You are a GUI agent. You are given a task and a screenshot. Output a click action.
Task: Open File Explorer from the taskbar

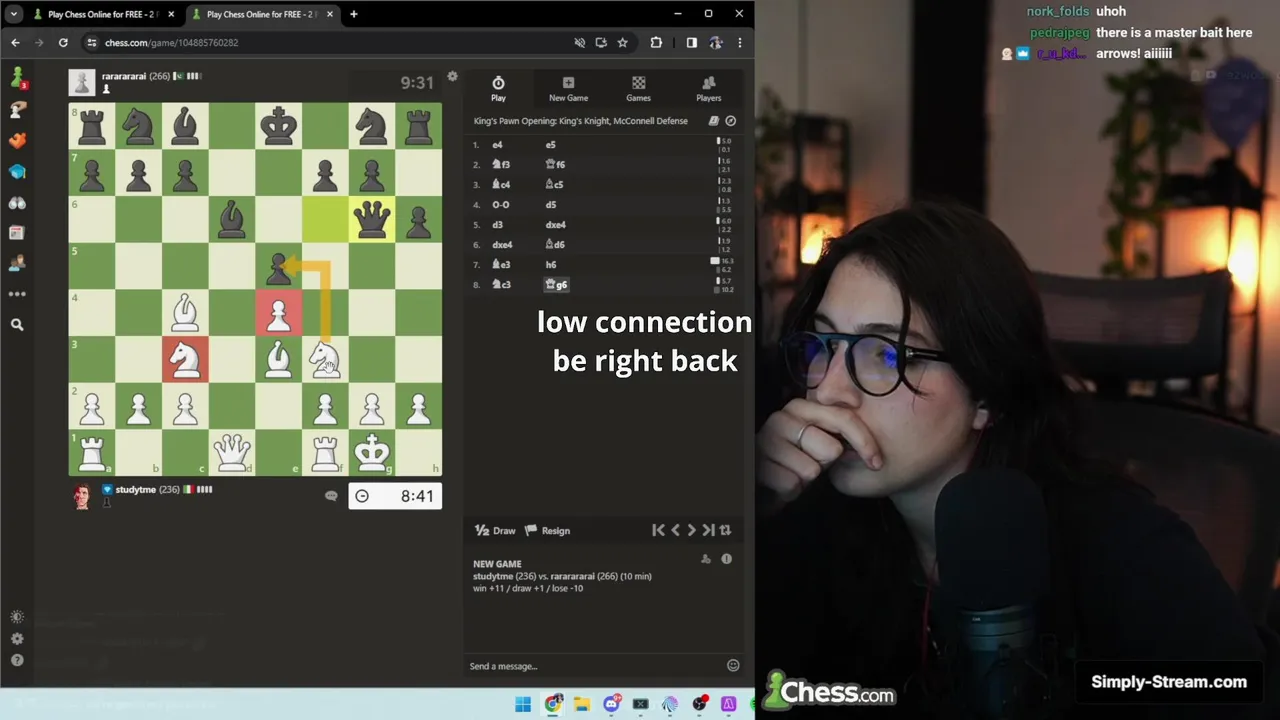tap(582, 705)
